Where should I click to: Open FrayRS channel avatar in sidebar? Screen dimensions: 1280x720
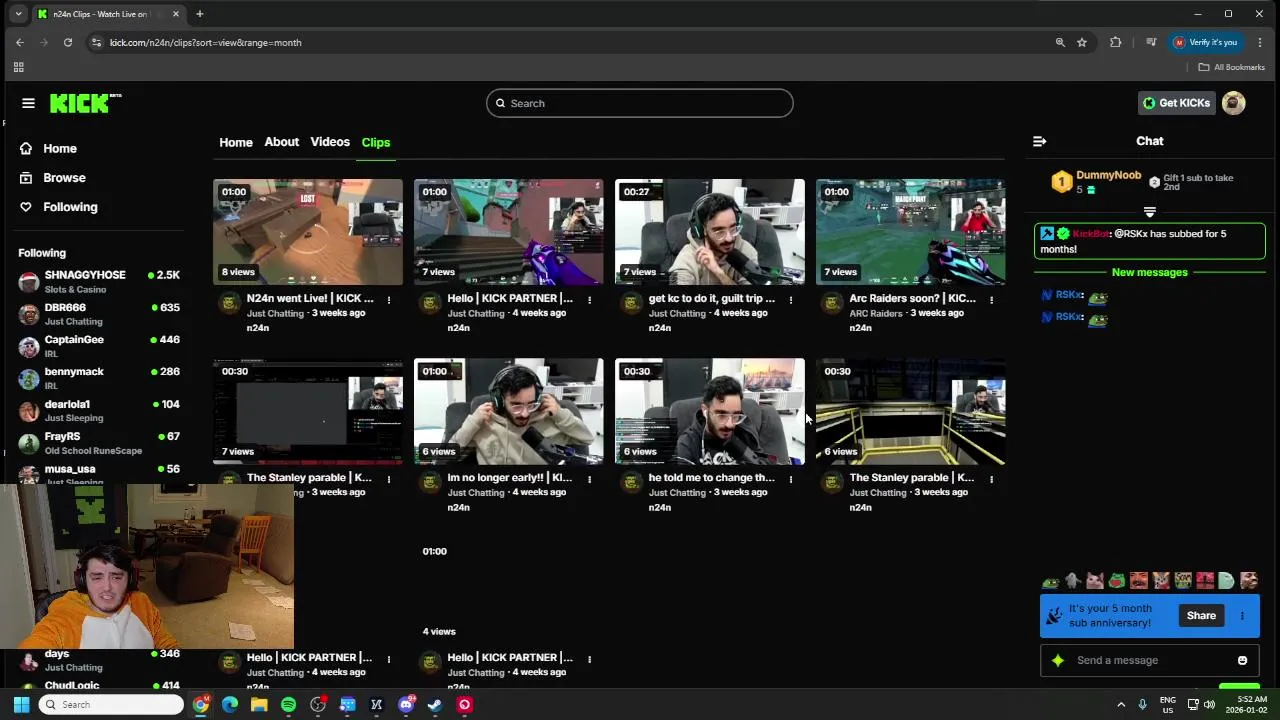[29, 443]
